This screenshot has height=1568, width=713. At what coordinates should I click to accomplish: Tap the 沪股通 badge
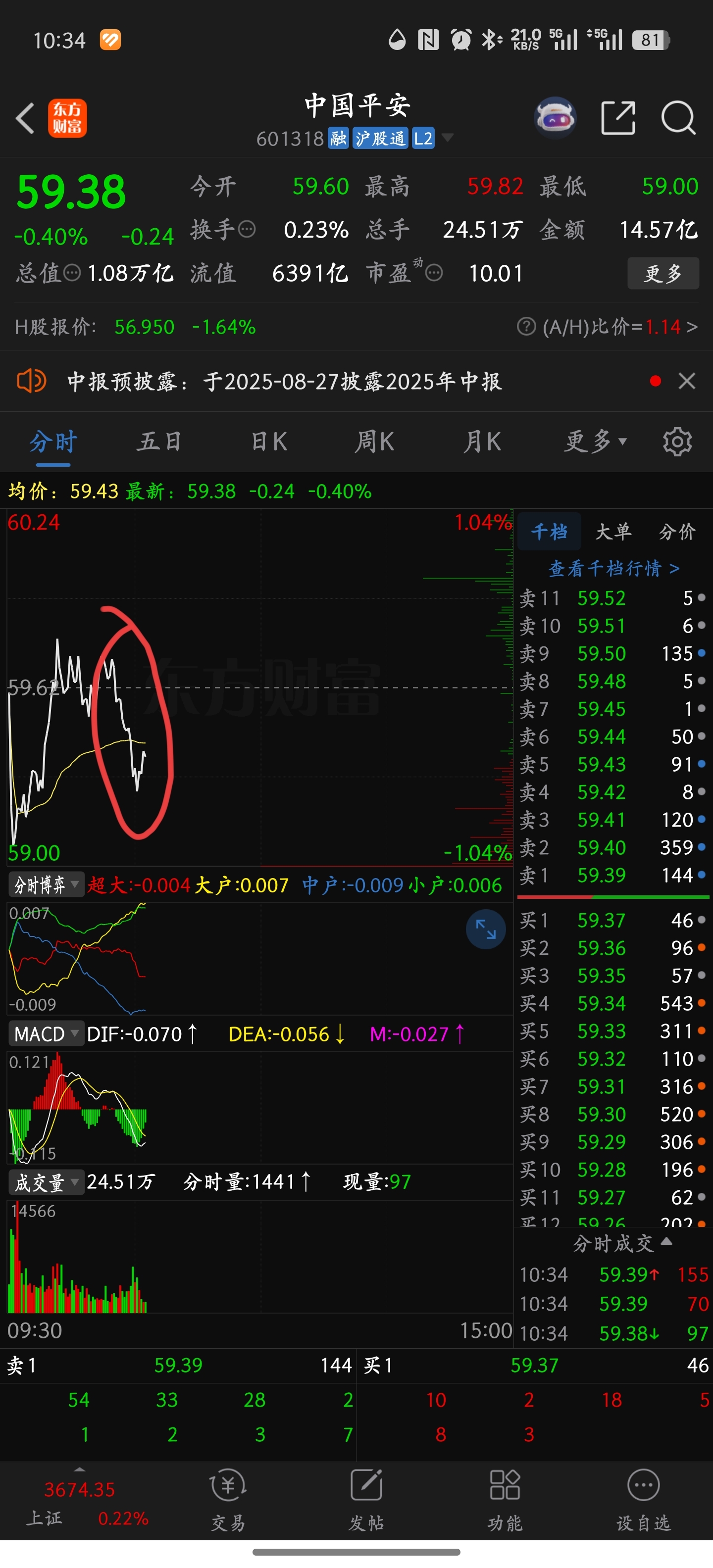coord(380,138)
